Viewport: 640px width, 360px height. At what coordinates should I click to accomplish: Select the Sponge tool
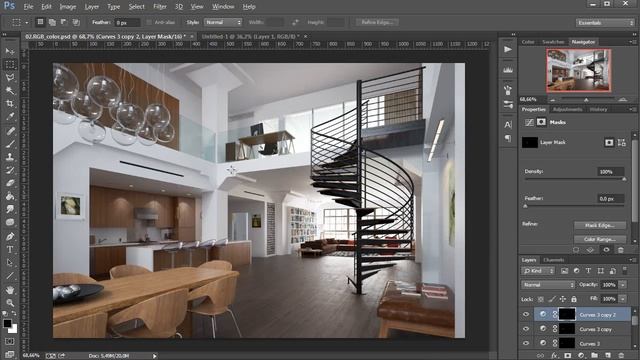[x=10, y=222]
